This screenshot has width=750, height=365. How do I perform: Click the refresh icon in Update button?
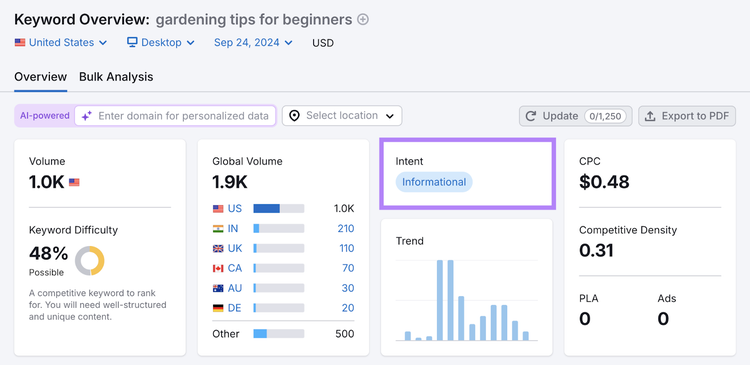[530, 116]
